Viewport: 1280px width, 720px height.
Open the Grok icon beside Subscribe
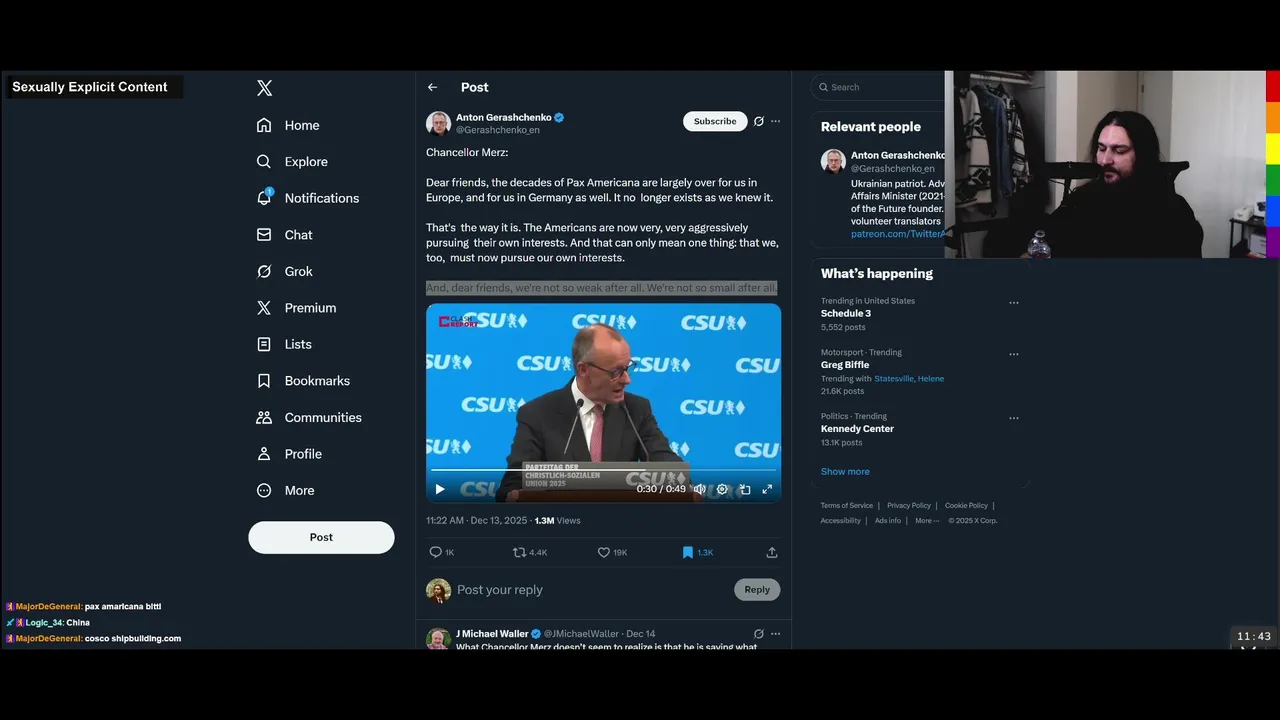759,121
